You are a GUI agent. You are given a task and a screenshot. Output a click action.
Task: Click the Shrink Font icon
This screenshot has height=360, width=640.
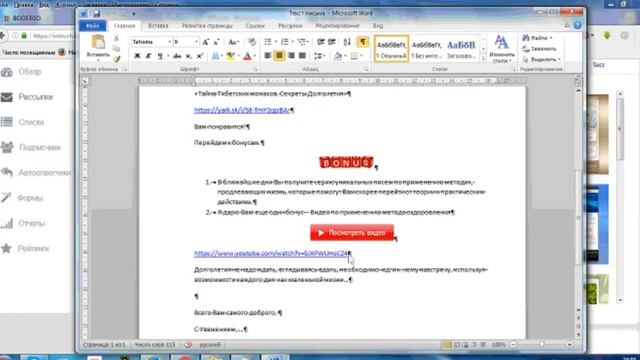pyautogui.click(x=216, y=42)
